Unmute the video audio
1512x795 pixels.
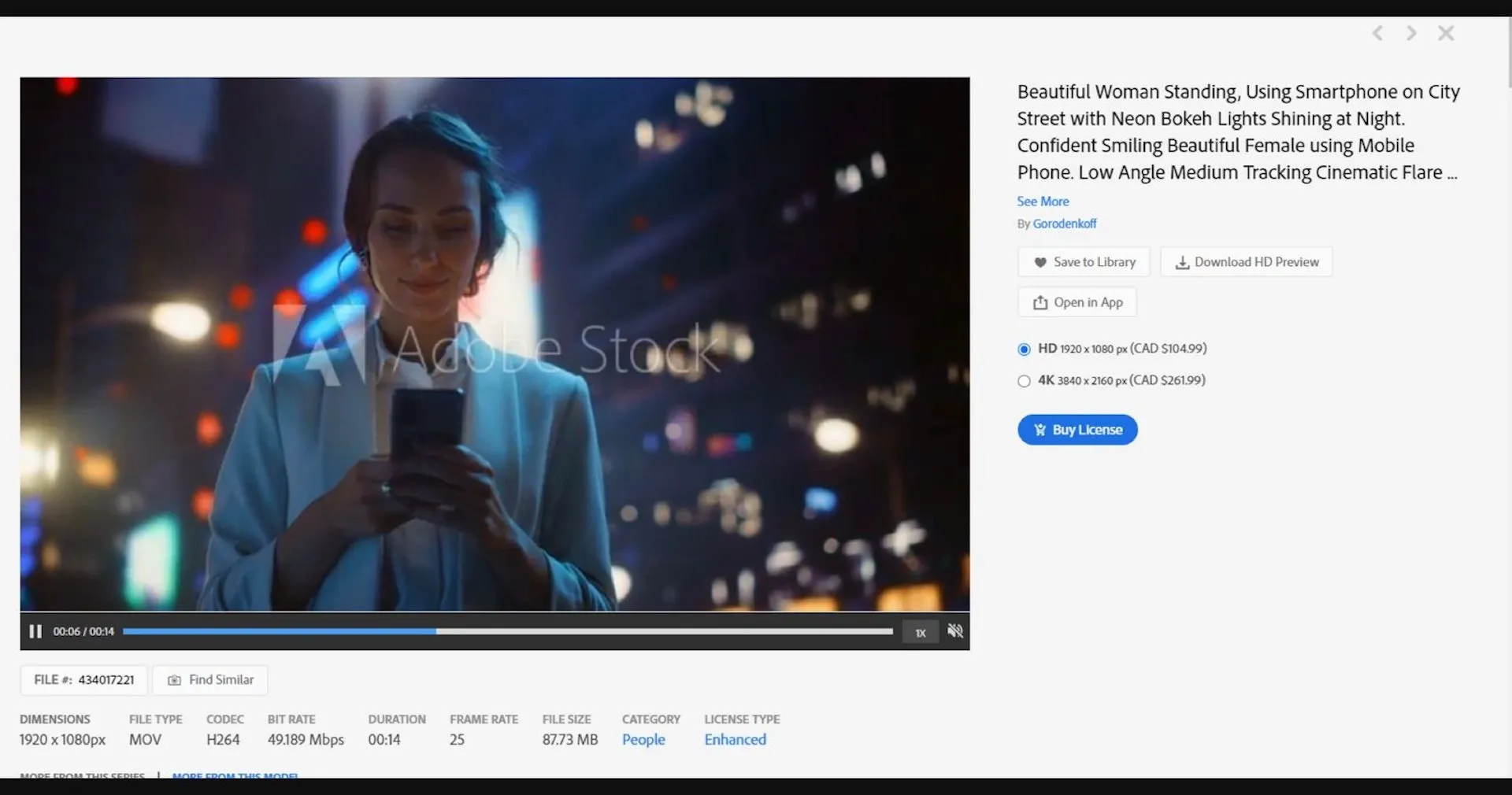954,631
